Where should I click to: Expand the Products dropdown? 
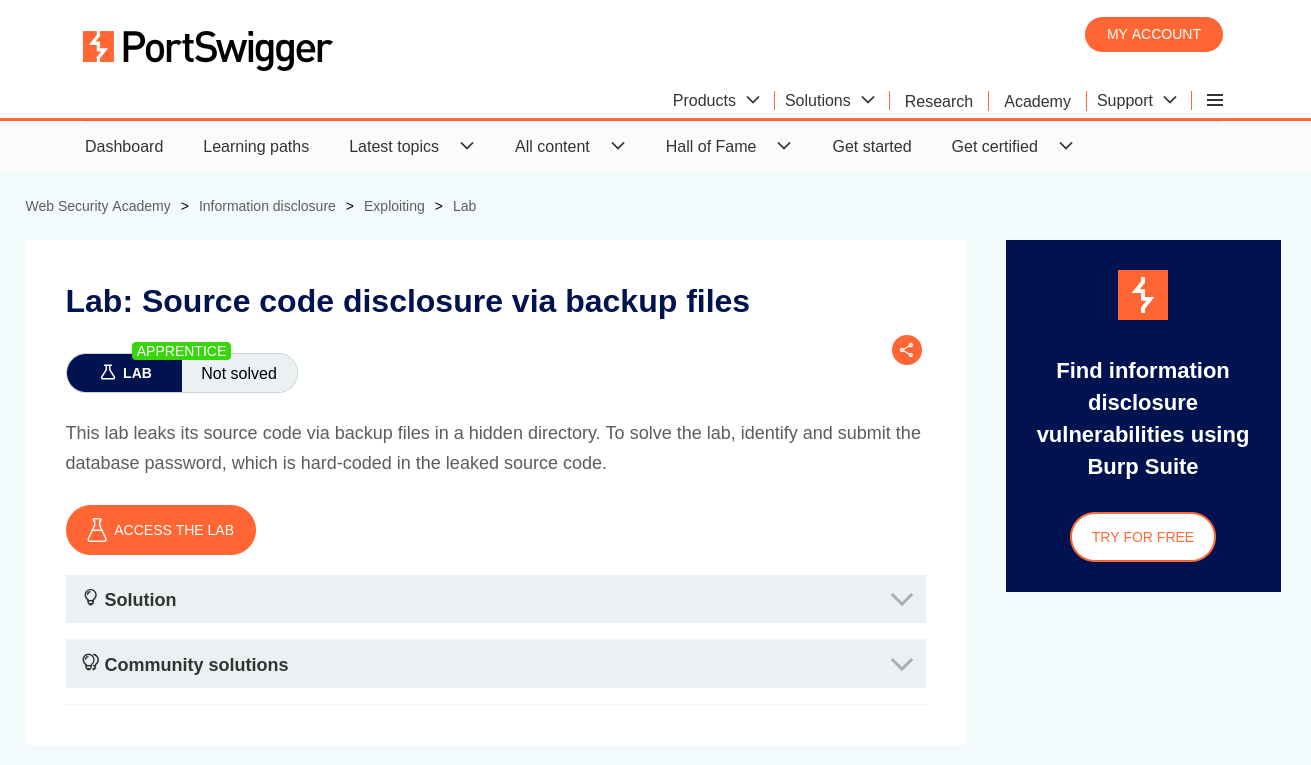[716, 100]
